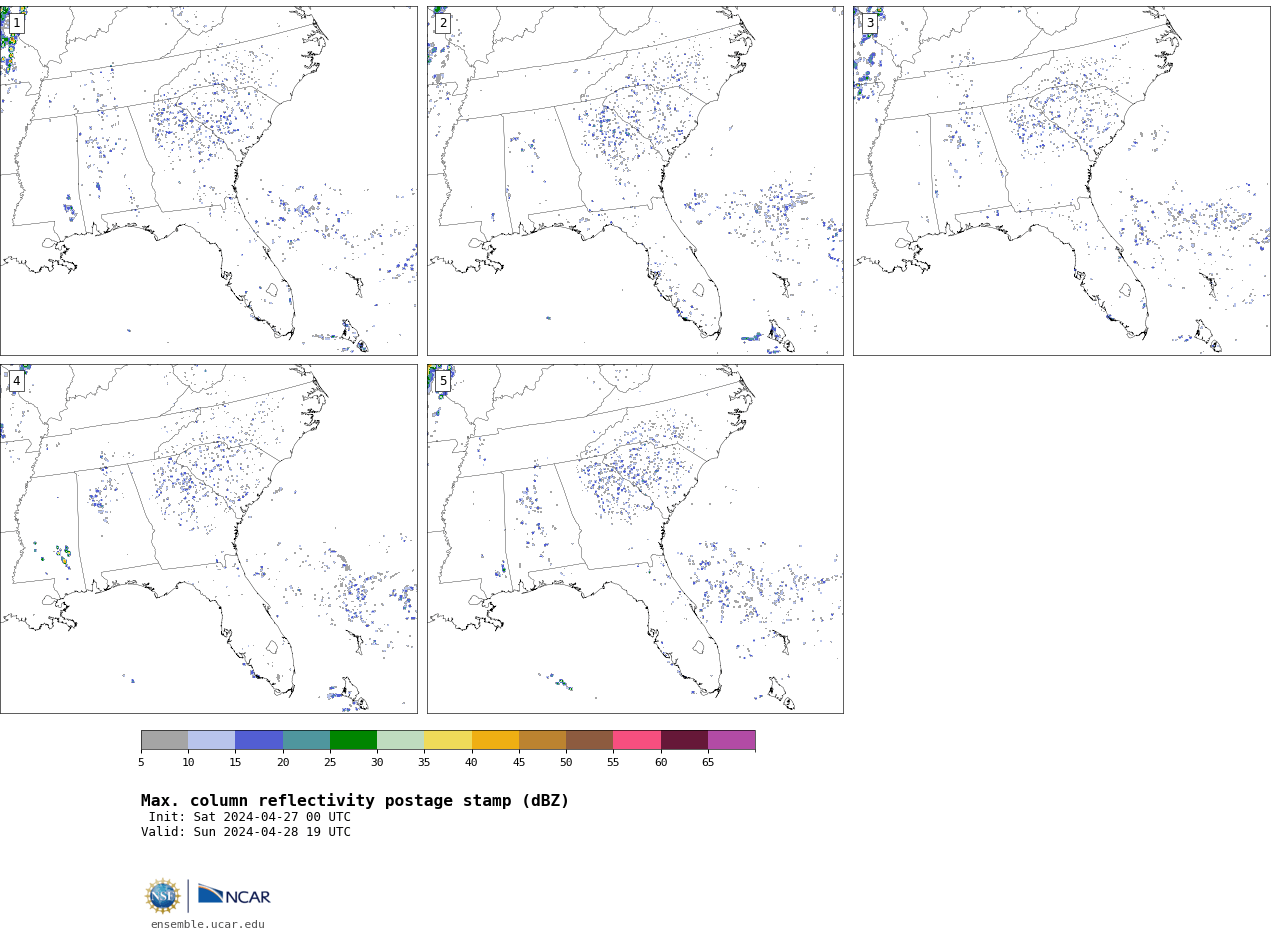
Task: Click the yellow 35-40 dBZ swatch
Action: [448, 740]
